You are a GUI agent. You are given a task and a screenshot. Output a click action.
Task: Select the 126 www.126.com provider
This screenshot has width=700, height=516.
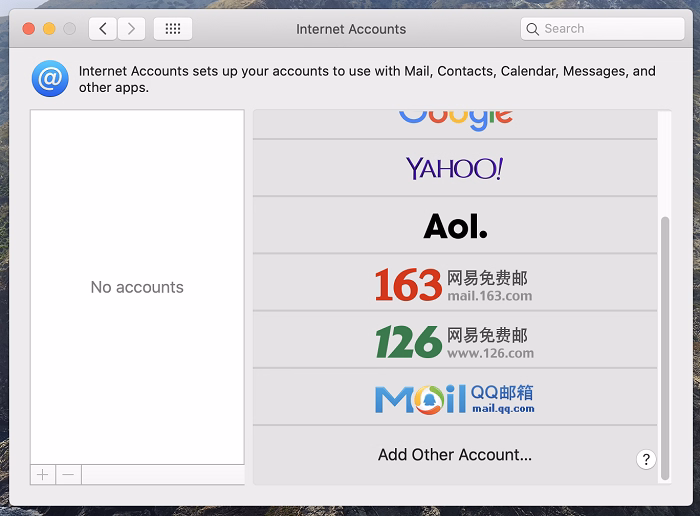pos(455,340)
